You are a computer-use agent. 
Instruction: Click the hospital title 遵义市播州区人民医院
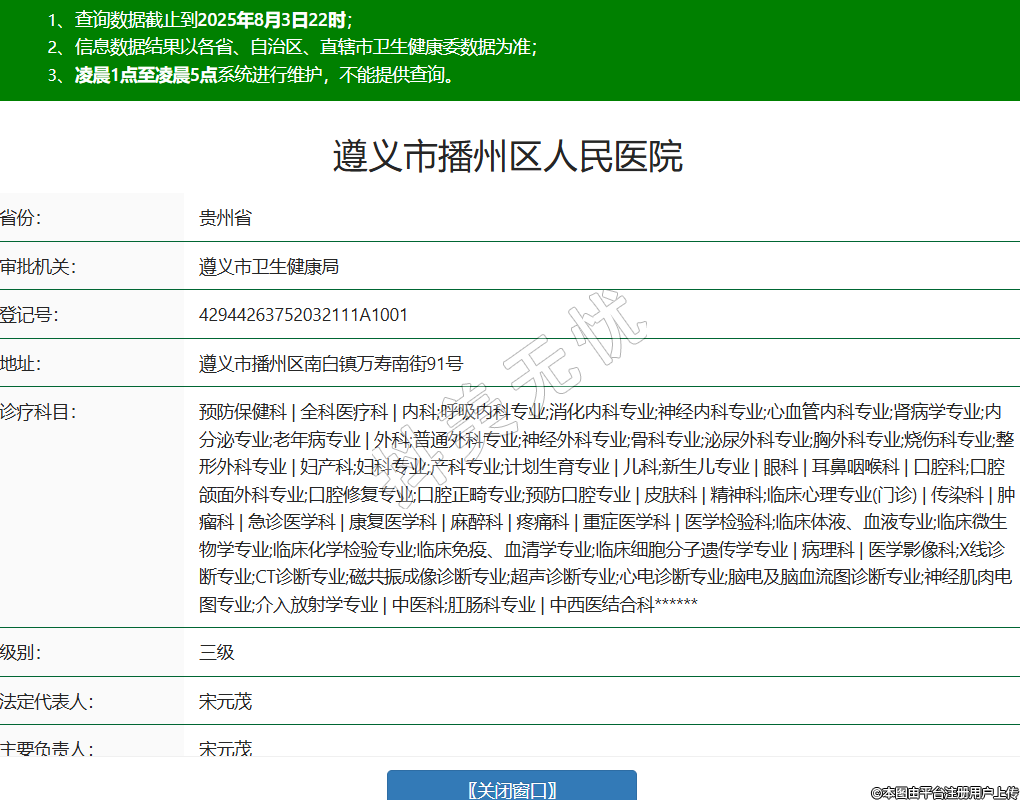pyautogui.click(x=508, y=157)
